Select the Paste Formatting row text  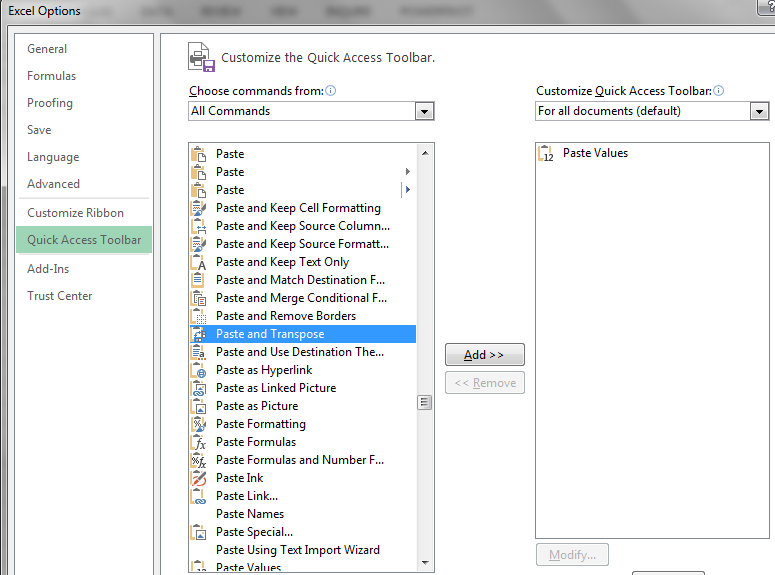(x=261, y=424)
